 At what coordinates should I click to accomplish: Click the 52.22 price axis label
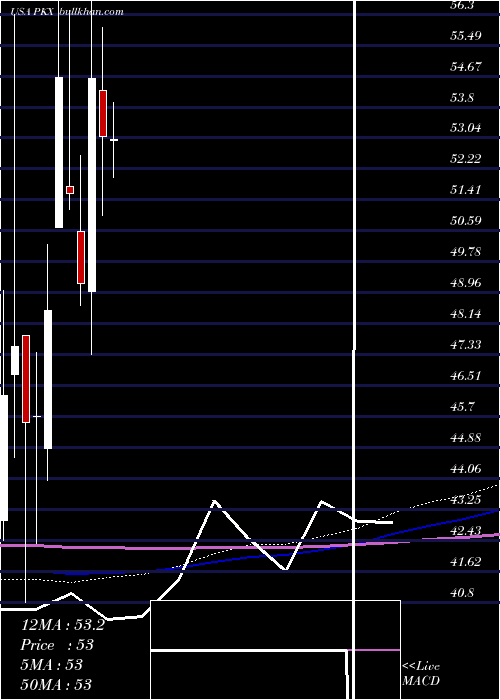pos(466,159)
